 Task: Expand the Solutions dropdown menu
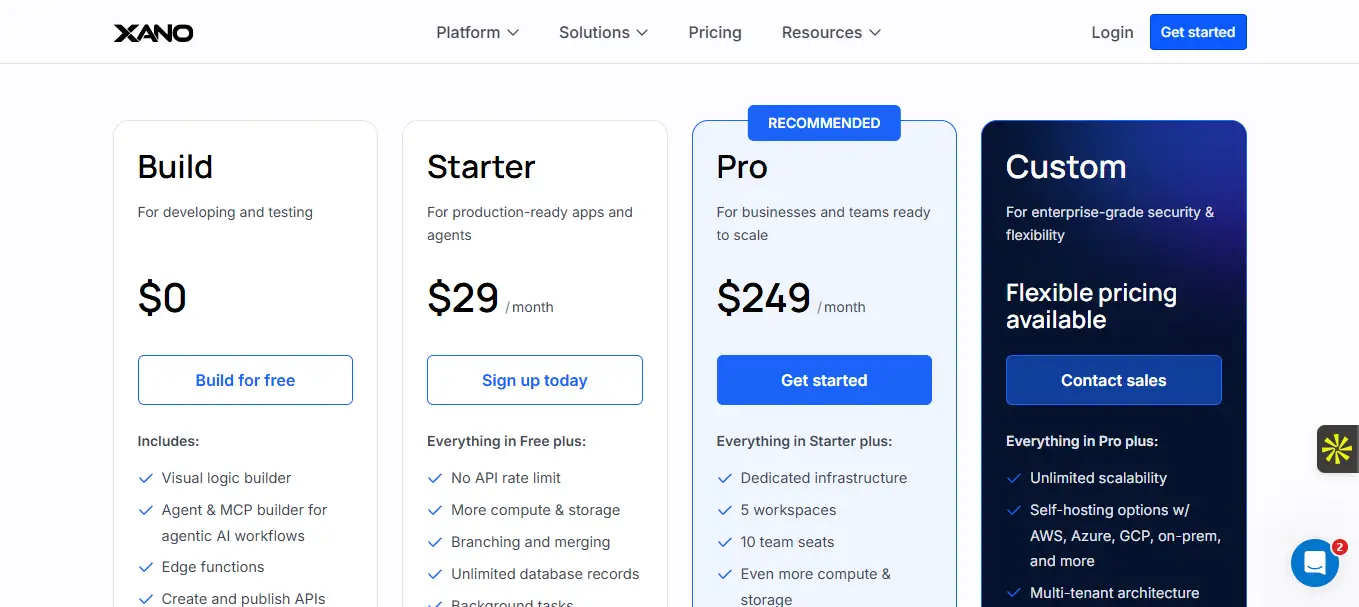(x=603, y=33)
